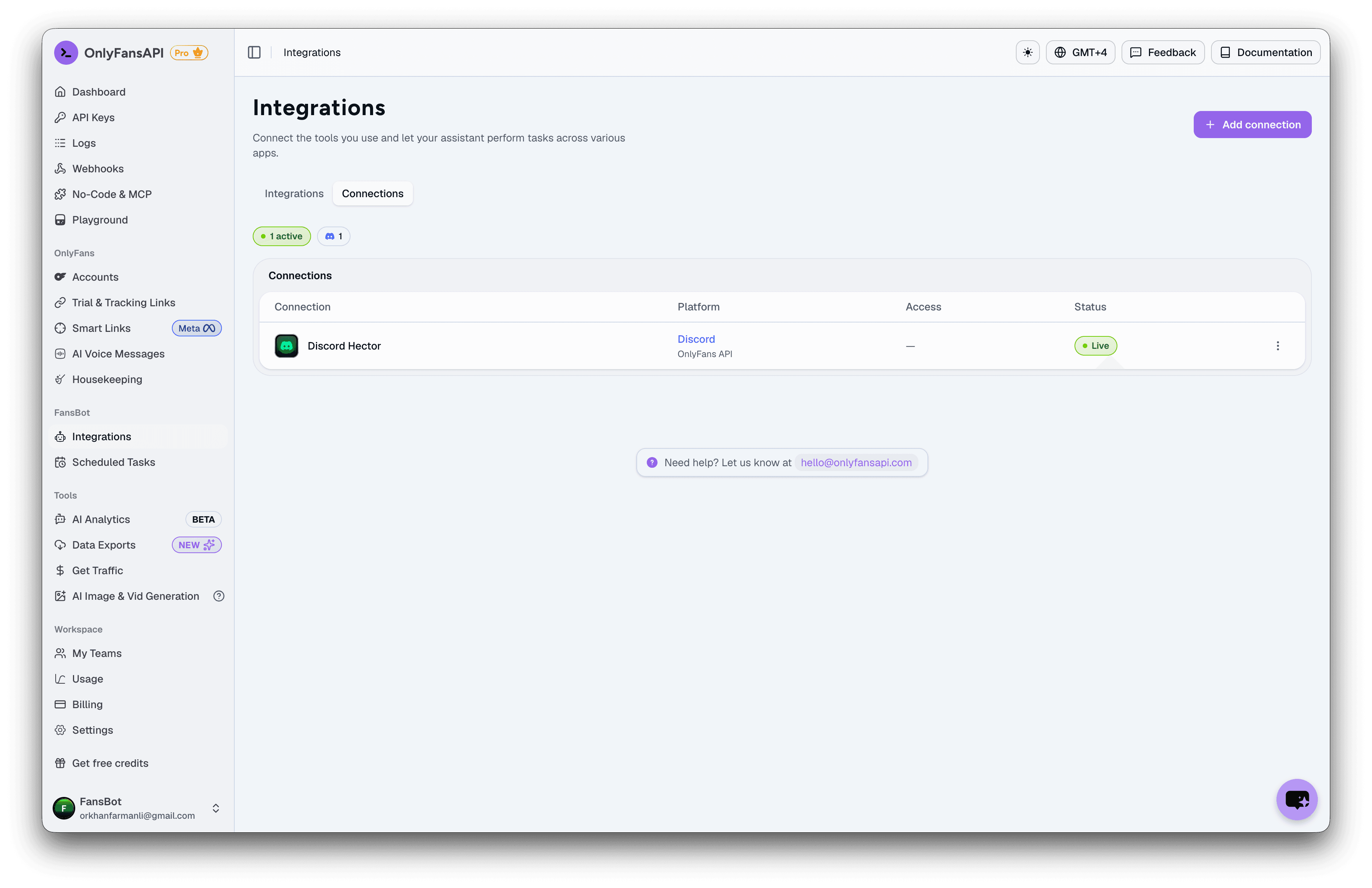
Task: Click the OnlyFansAPI logo icon
Action: point(66,52)
